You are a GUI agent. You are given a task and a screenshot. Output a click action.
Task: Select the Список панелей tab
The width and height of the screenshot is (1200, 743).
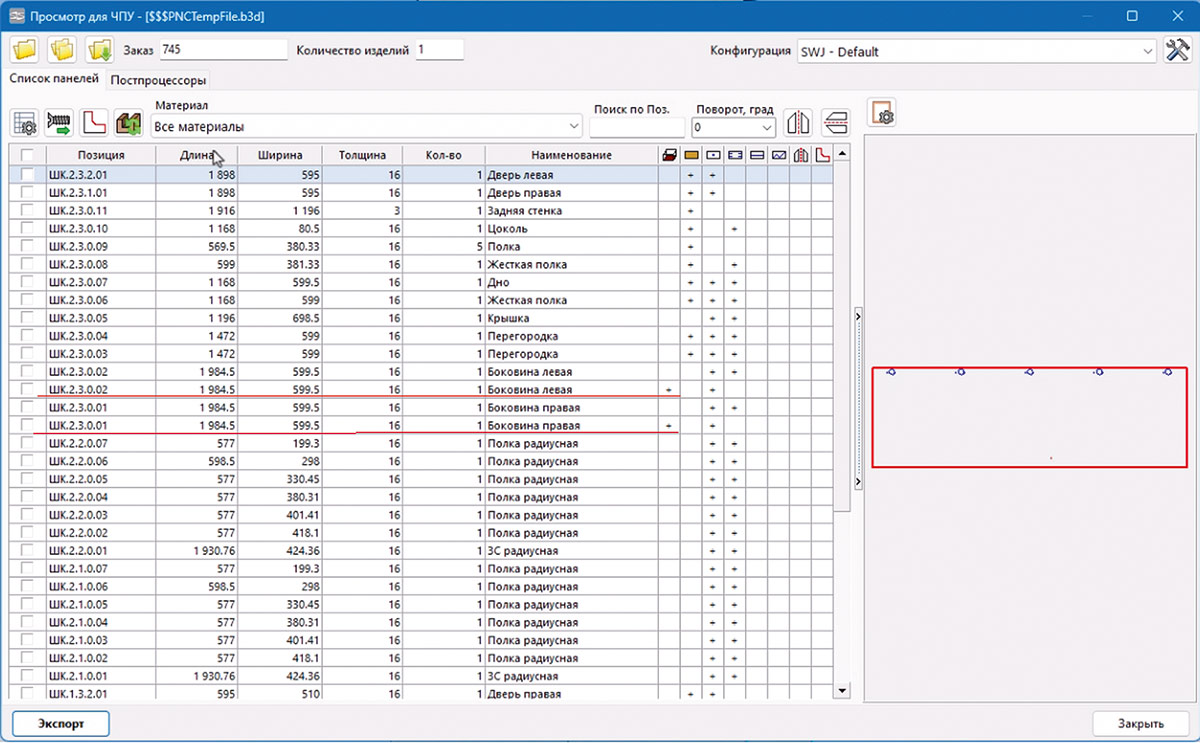(54, 79)
